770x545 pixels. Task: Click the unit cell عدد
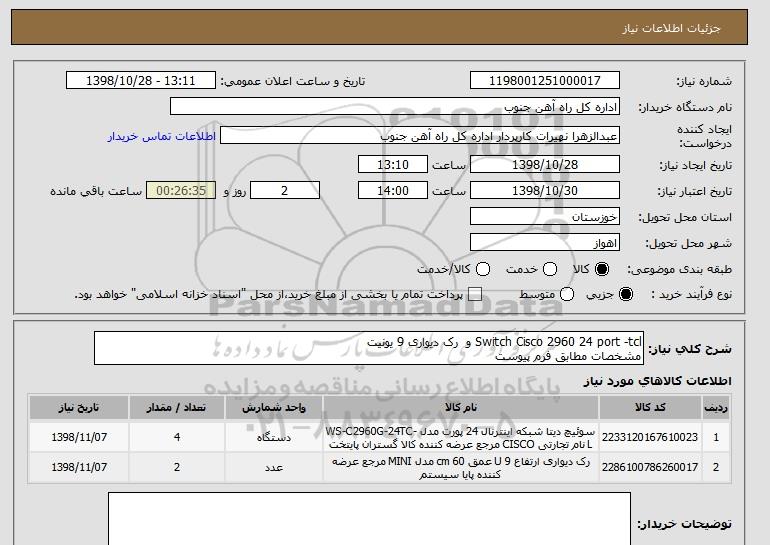[x=274, y=467]
